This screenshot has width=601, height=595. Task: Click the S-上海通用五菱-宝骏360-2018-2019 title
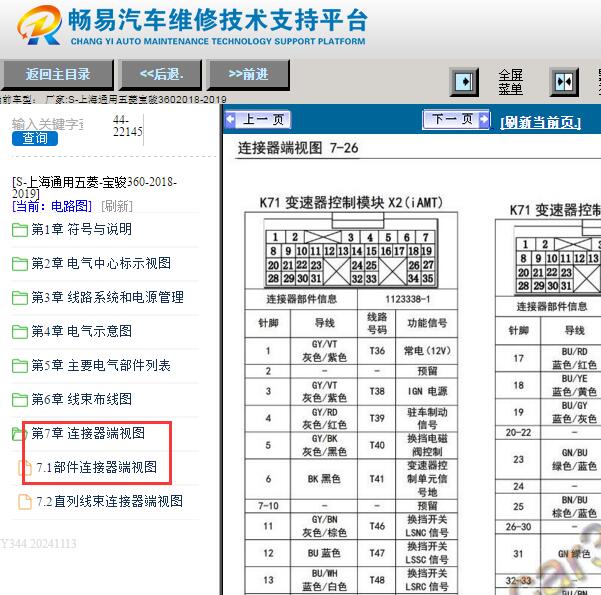pos(94,187)
